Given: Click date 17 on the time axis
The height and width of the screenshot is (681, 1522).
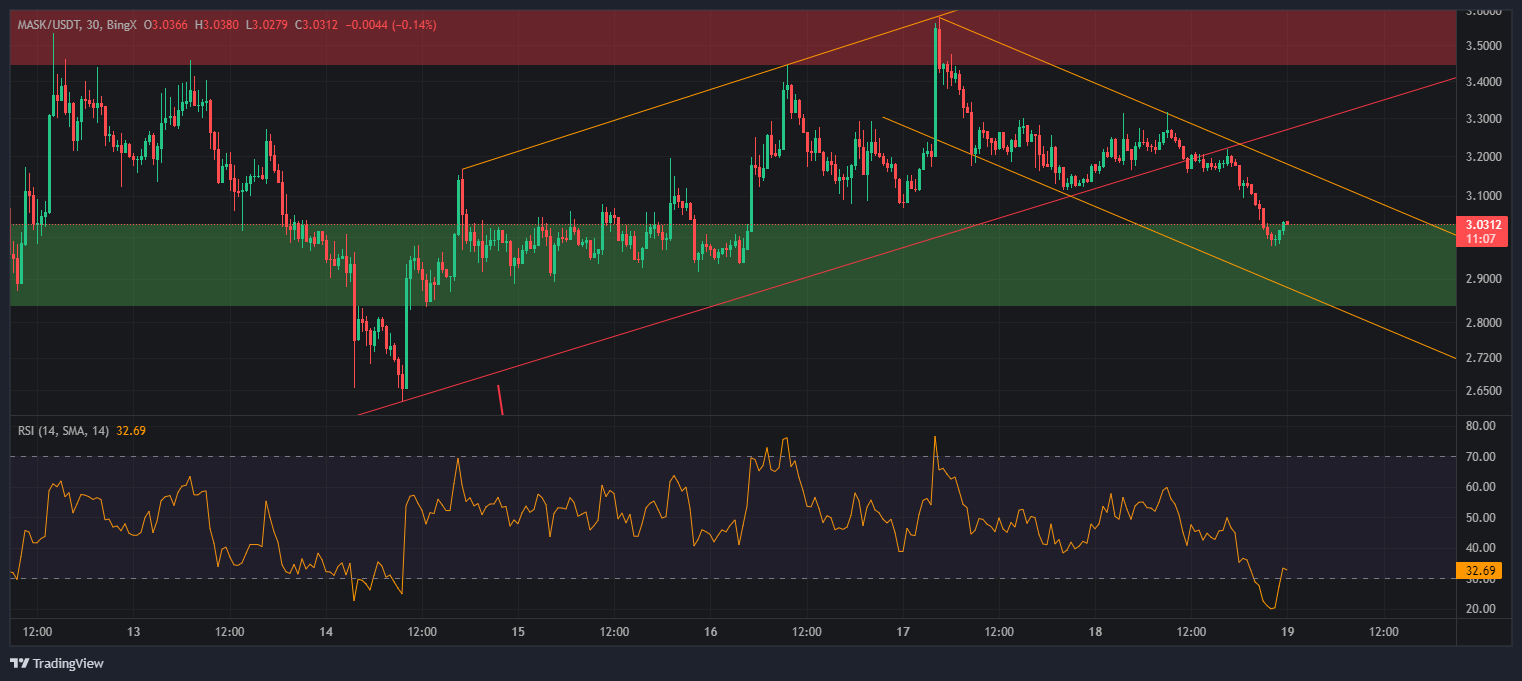Looking at the screenshot, I should click(x=903, y=632).
